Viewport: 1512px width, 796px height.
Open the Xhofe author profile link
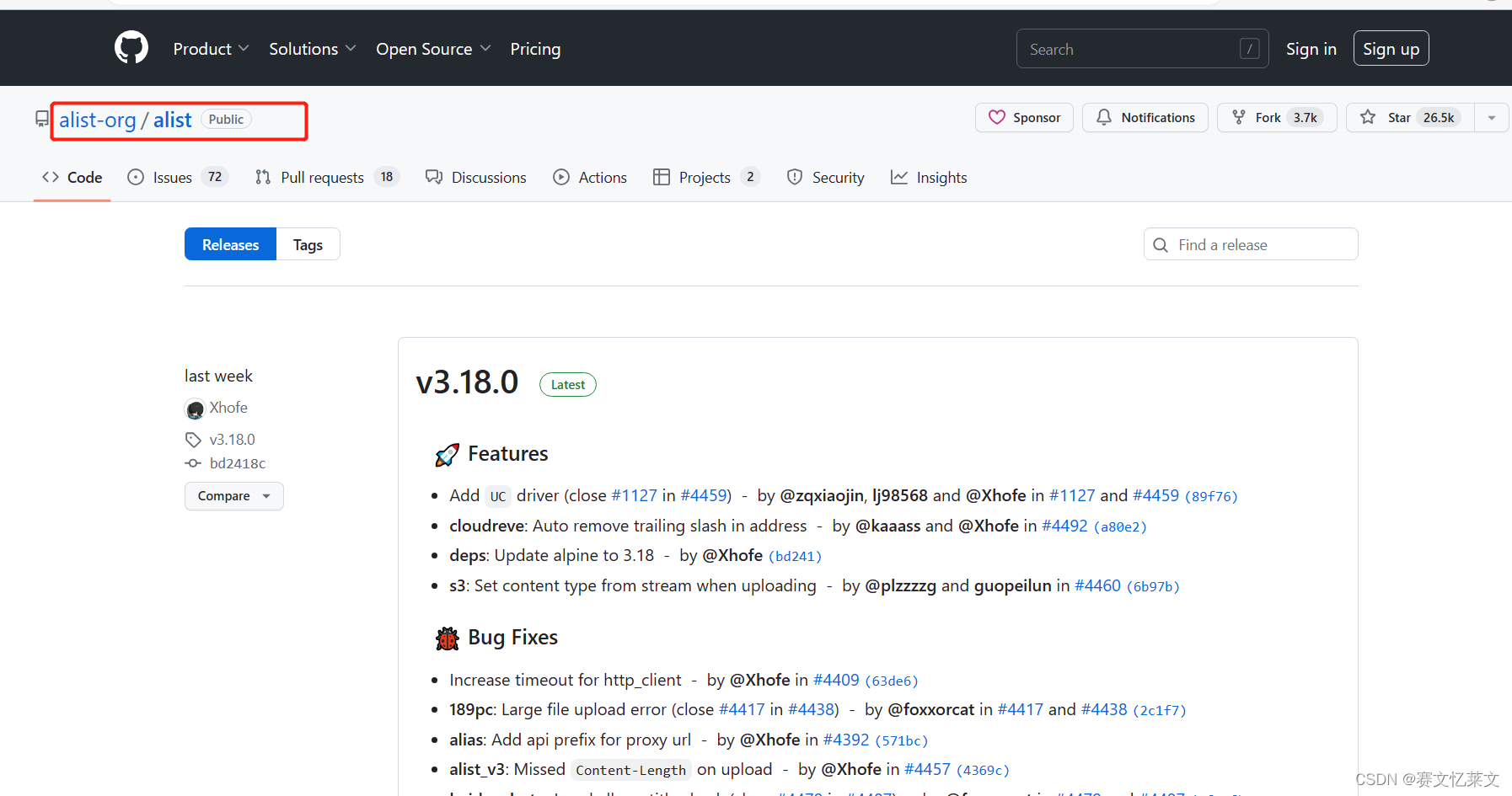tap(228, 408)
